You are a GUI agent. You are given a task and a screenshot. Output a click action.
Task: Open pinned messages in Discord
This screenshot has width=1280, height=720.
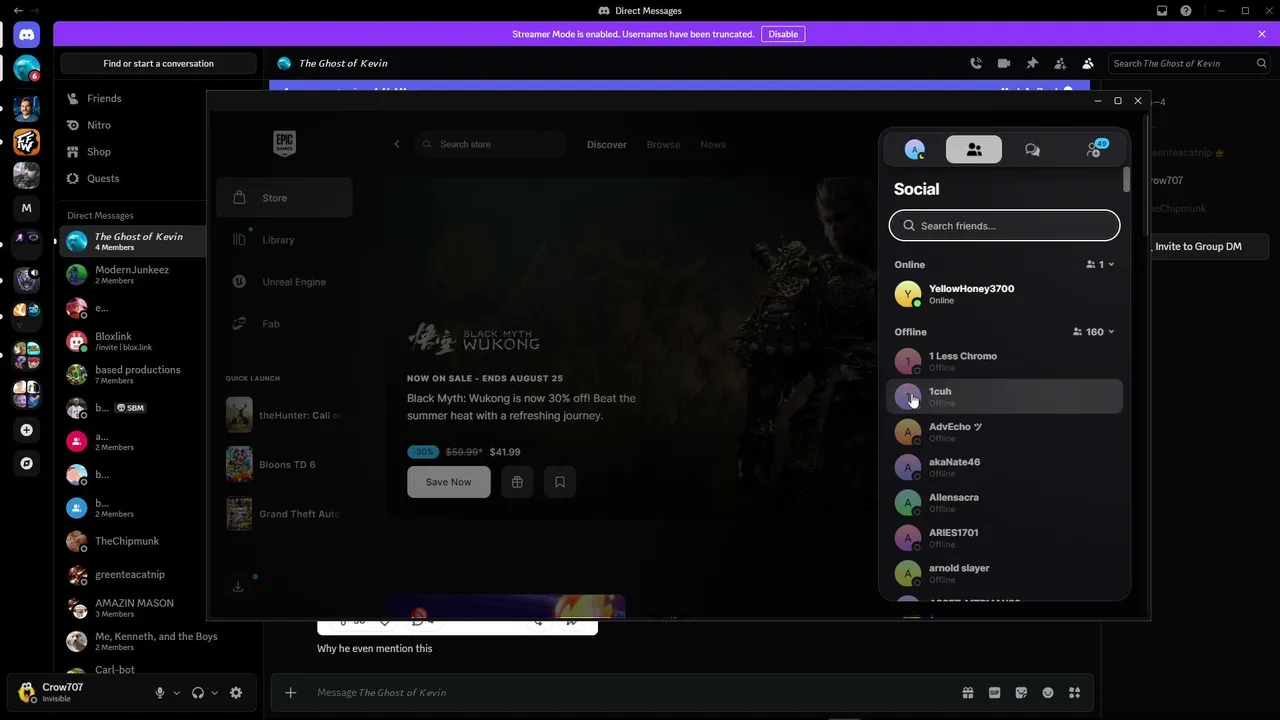pos(1032,63)
